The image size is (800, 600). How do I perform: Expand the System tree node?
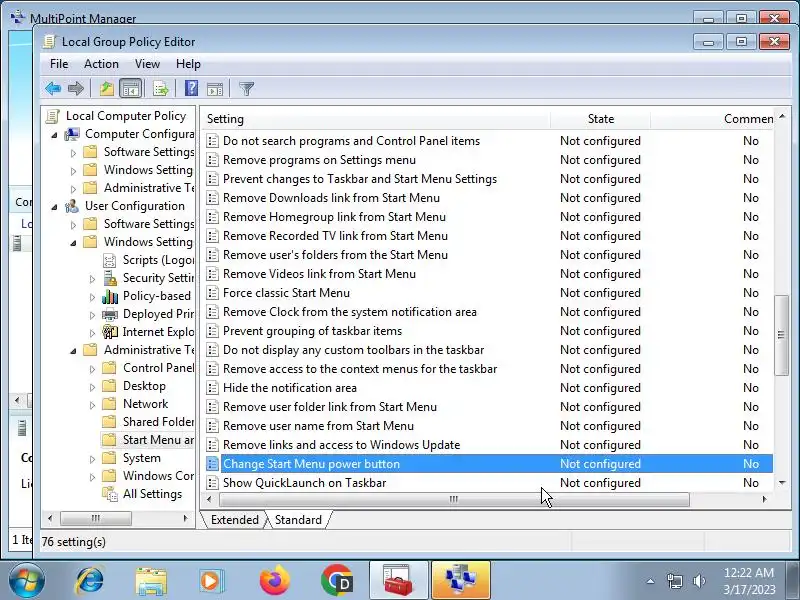pos(92,459)
